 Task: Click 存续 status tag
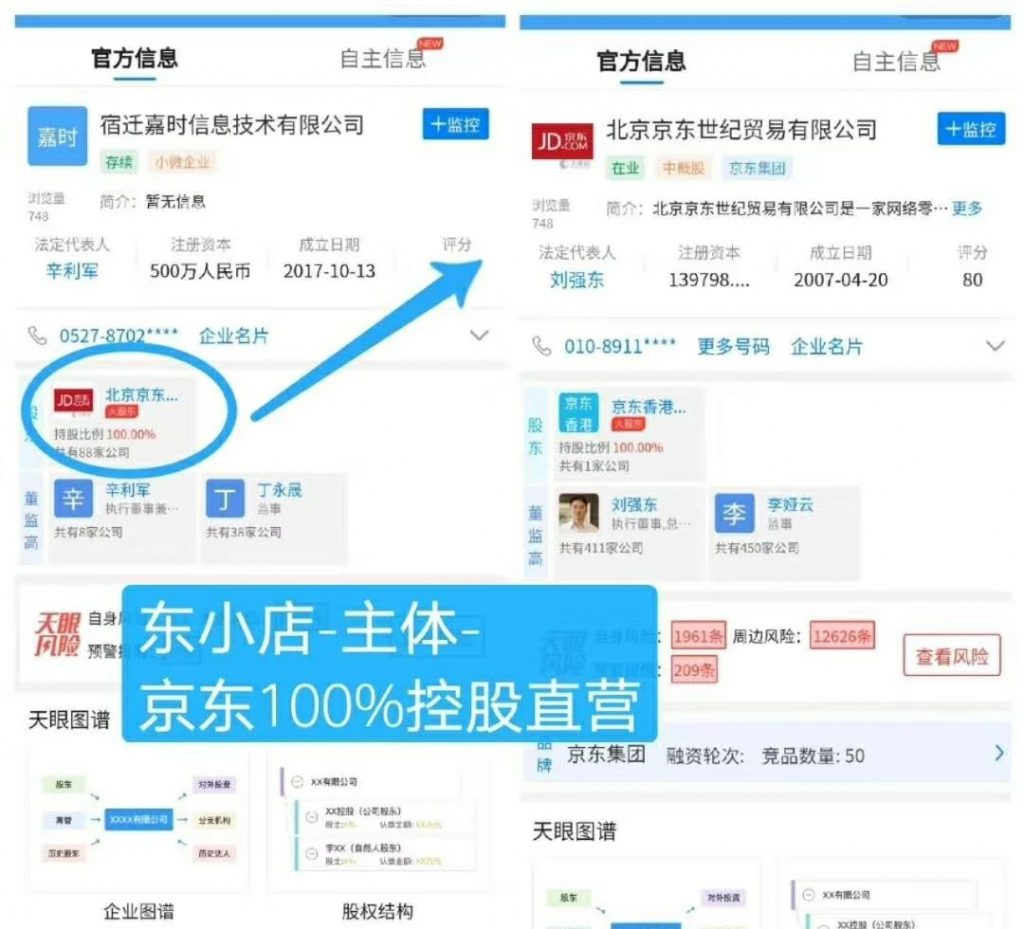(119, 161)
